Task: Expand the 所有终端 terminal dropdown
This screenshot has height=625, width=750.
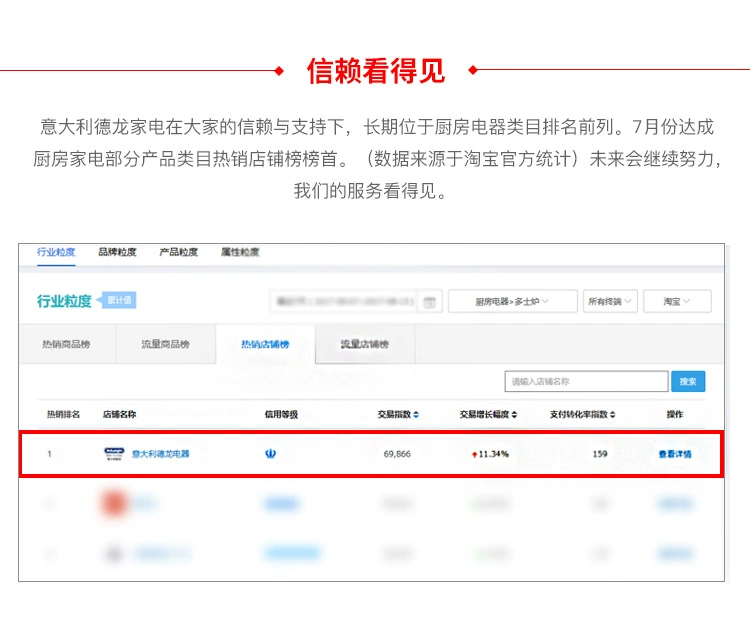Action: point(610,301)
